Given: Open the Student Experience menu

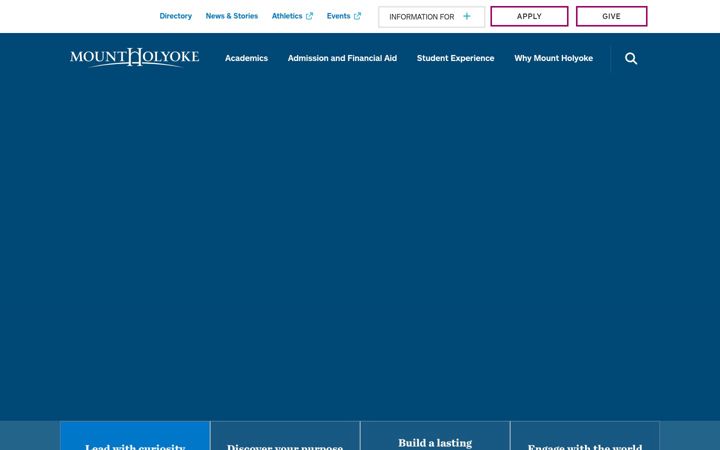Looking at the screenshot, I should coord(456,58).
